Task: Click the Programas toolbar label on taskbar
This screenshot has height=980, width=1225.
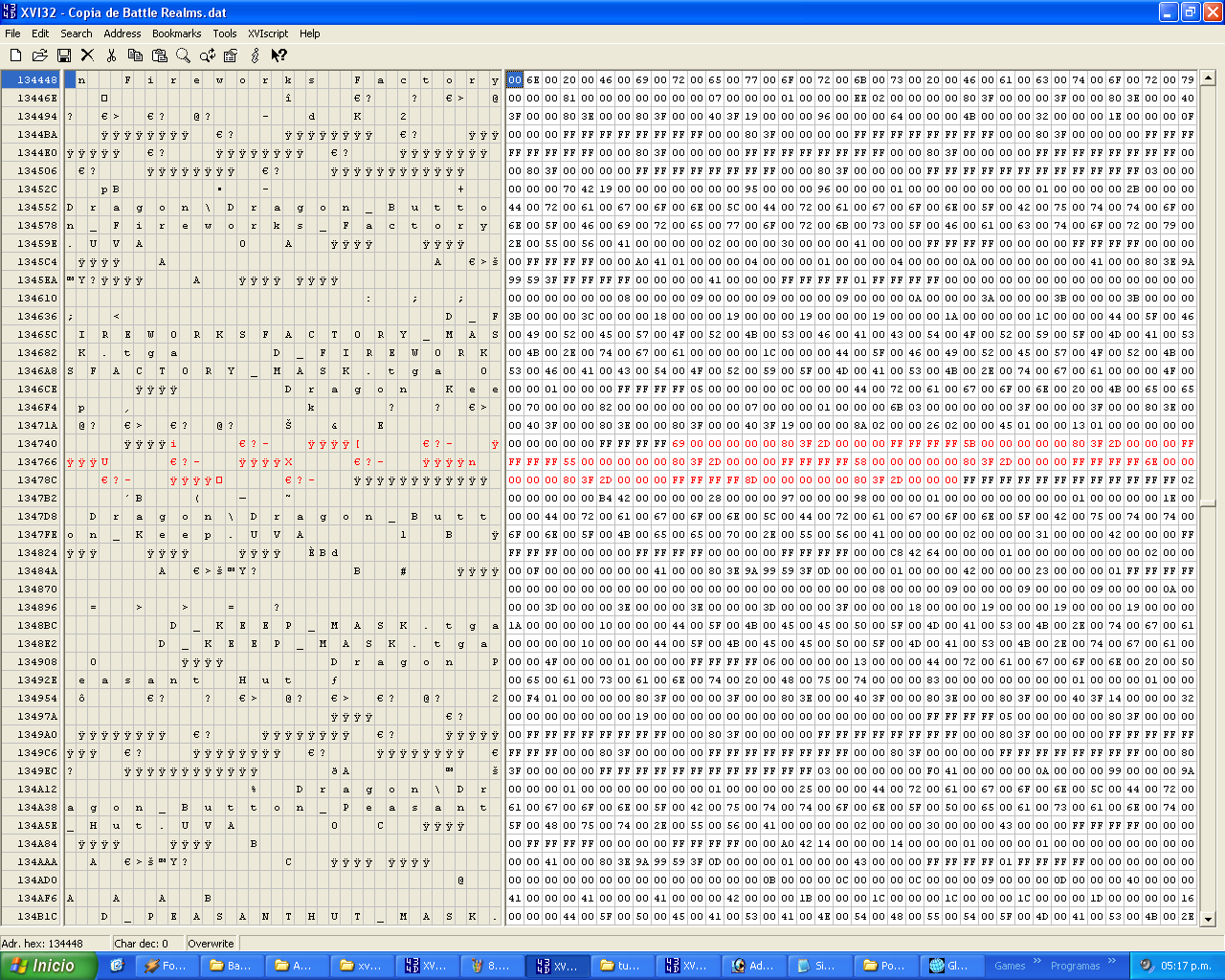Action: coord(1076,966)
